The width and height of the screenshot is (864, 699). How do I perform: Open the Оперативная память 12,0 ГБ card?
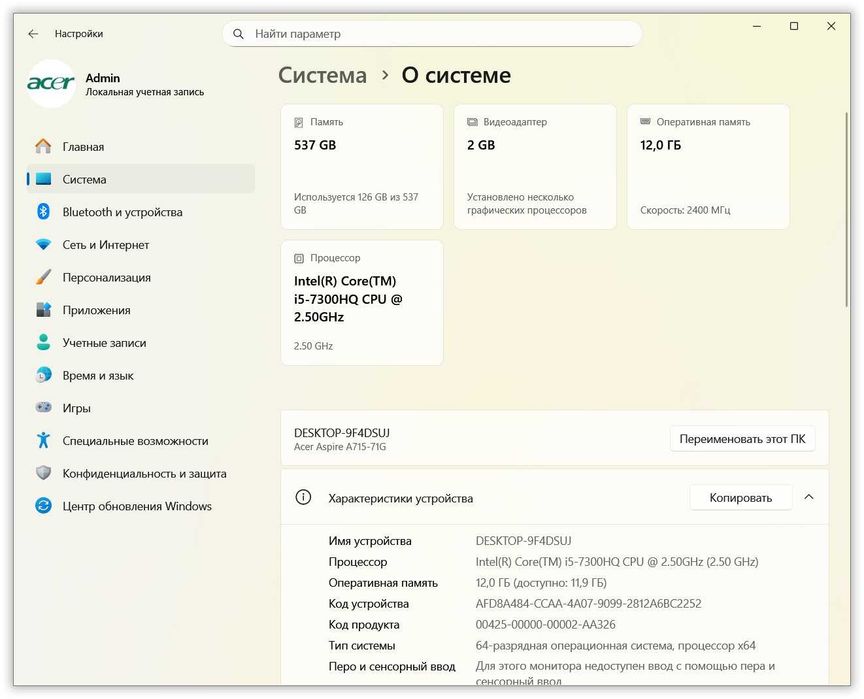click(708, 166)
